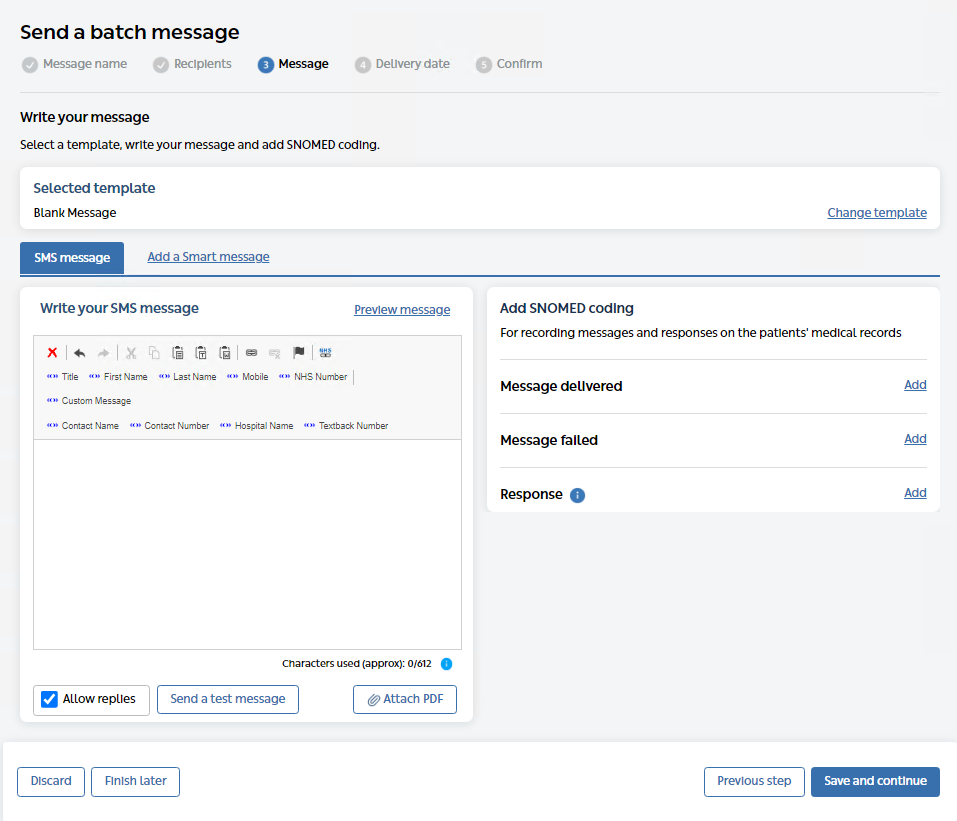Viewport: 957px width, 821px height.
Task: Click the paste clipboard icon
Action: click(x=177, y=353)
